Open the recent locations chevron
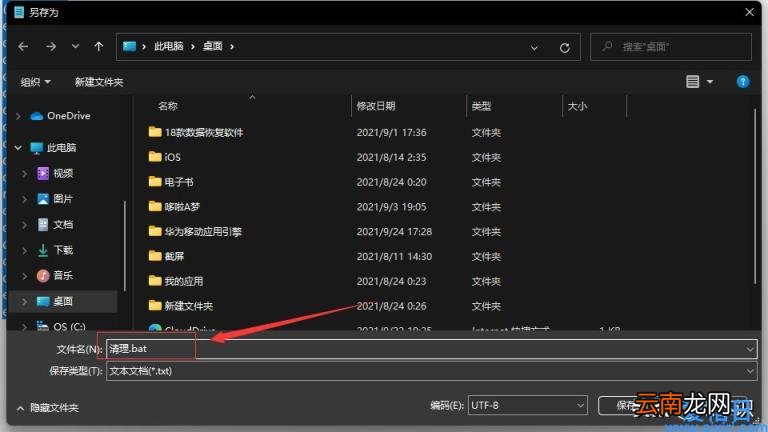This screenshot has height=432, width=768. [x=75, y=47]
